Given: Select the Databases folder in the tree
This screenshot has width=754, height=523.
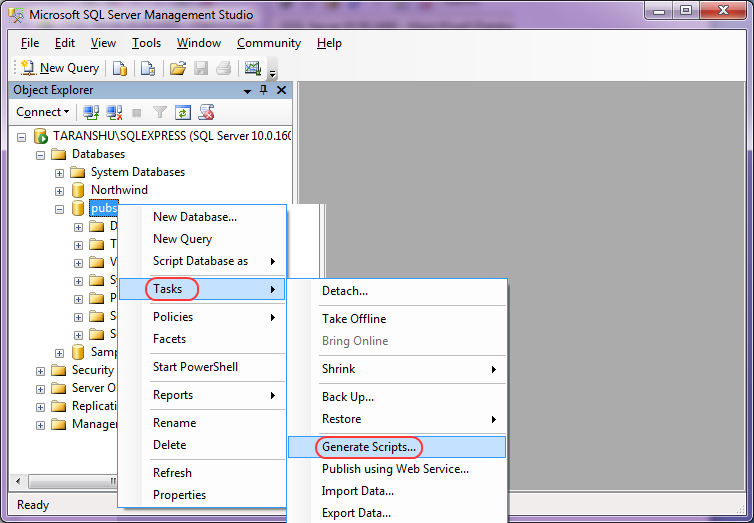Looking at the screenshot, I should (x=98, y=154).
